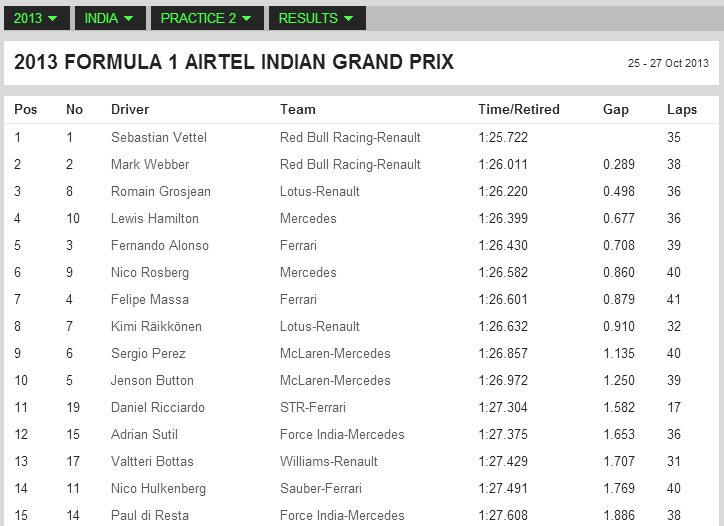
Task: Select Force India-Mercedes for Adrian Sutil
Action: [x=342, y=435]
